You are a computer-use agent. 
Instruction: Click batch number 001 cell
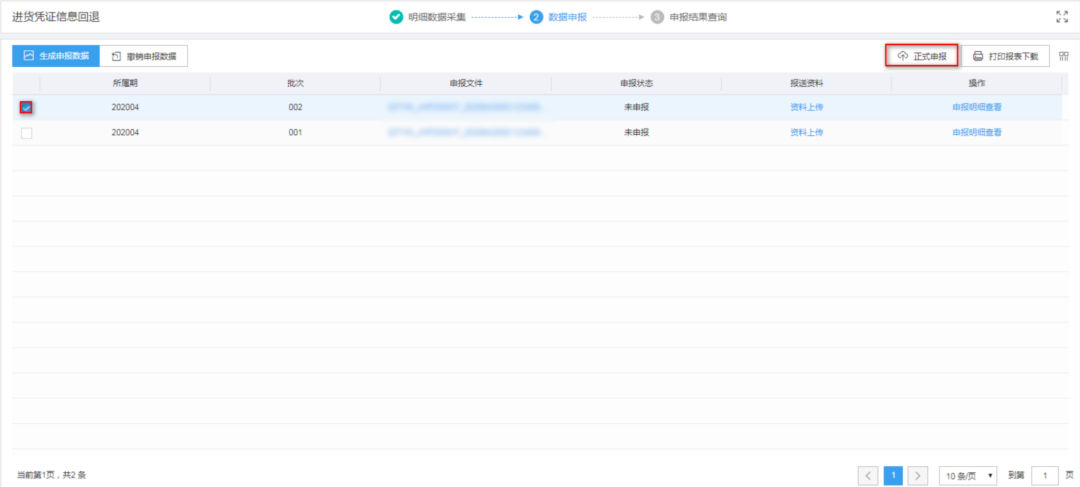pyautogui.click(x=295, y=133)
